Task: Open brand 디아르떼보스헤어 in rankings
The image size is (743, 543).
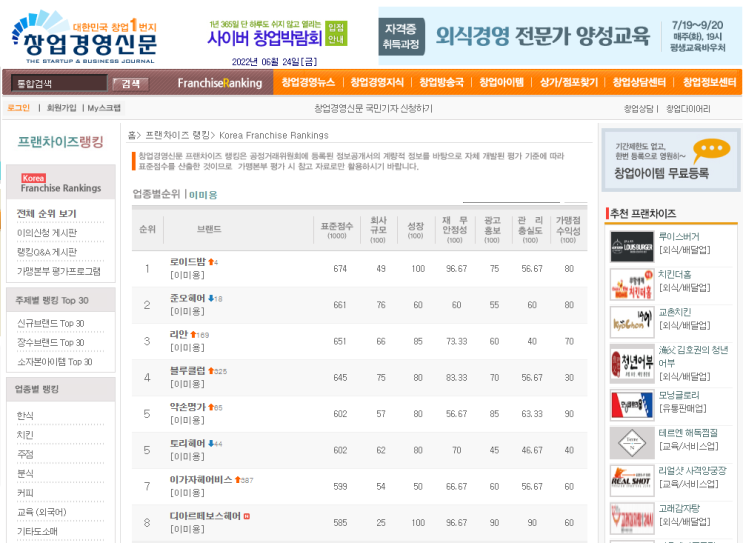Action: (205, 516)
